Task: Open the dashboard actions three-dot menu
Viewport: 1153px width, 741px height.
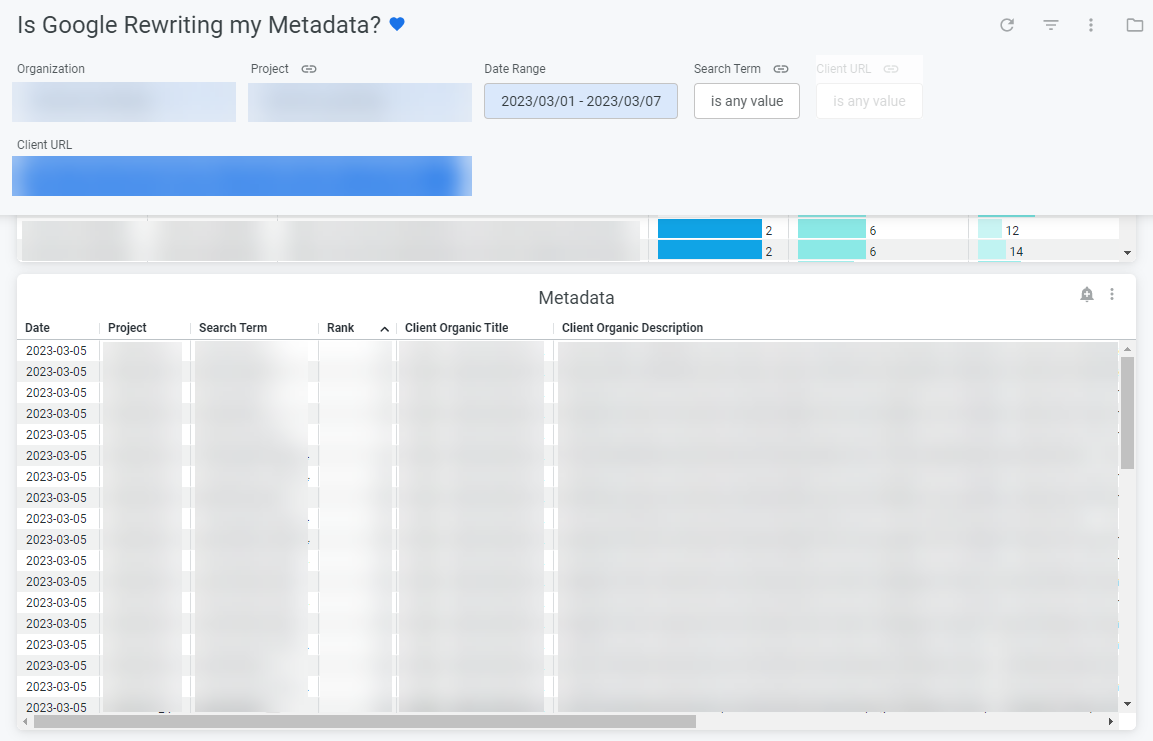Action: tap(1091, 25)
